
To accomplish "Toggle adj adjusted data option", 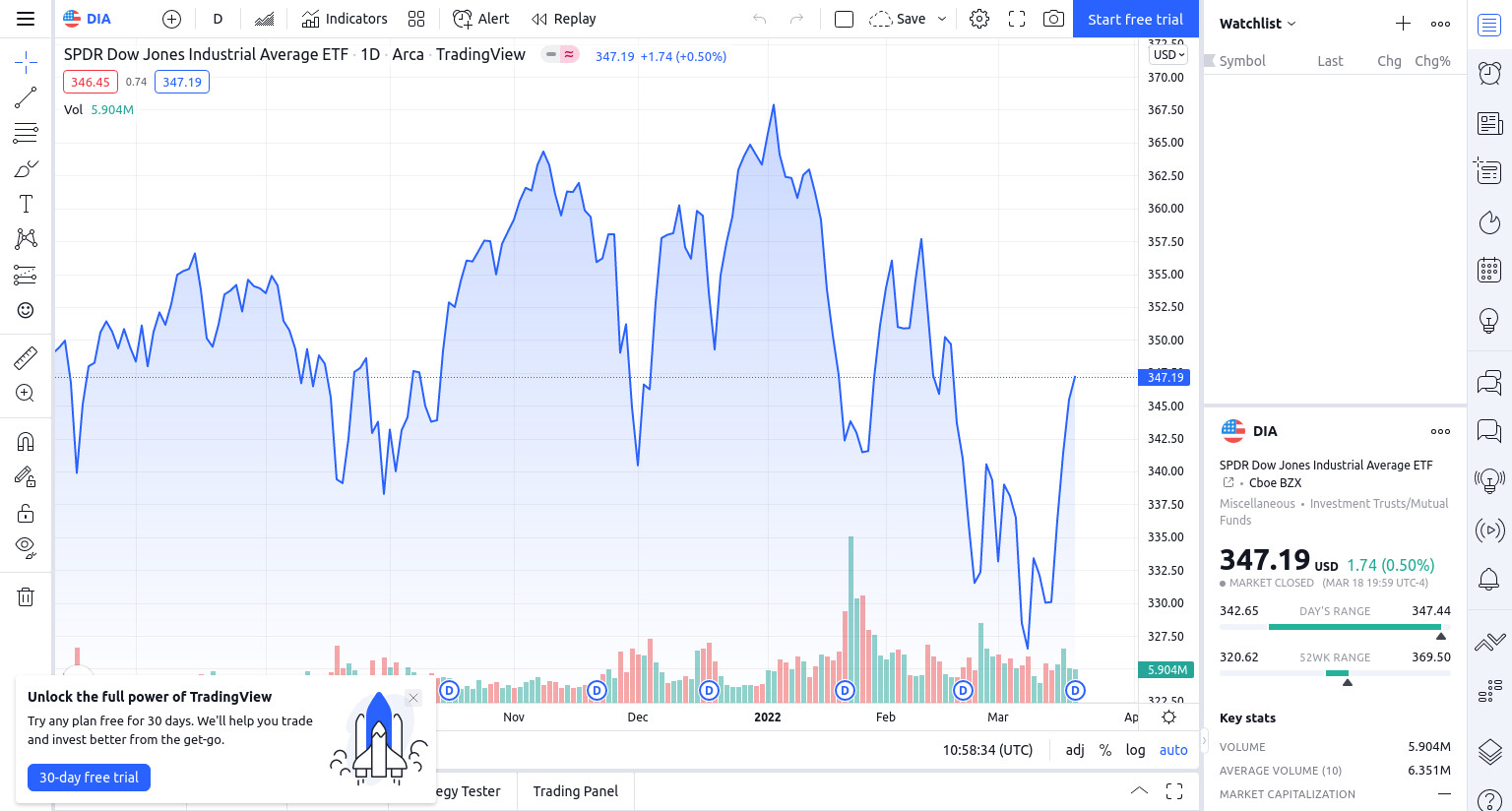I will pyautogui.click(x=1075, y=750).
